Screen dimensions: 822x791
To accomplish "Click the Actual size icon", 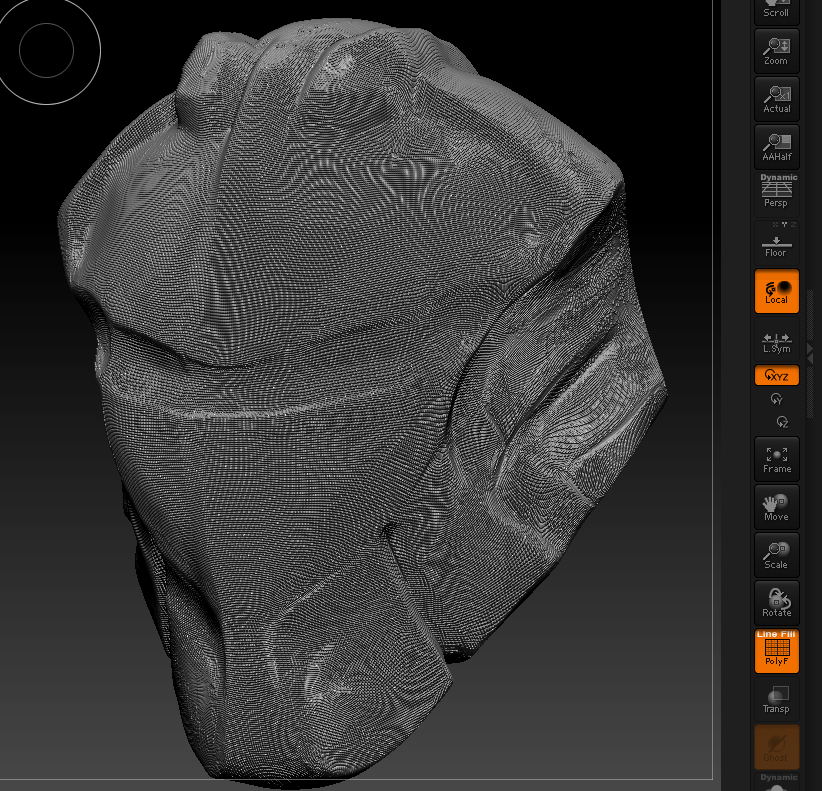I will (776, 98).
